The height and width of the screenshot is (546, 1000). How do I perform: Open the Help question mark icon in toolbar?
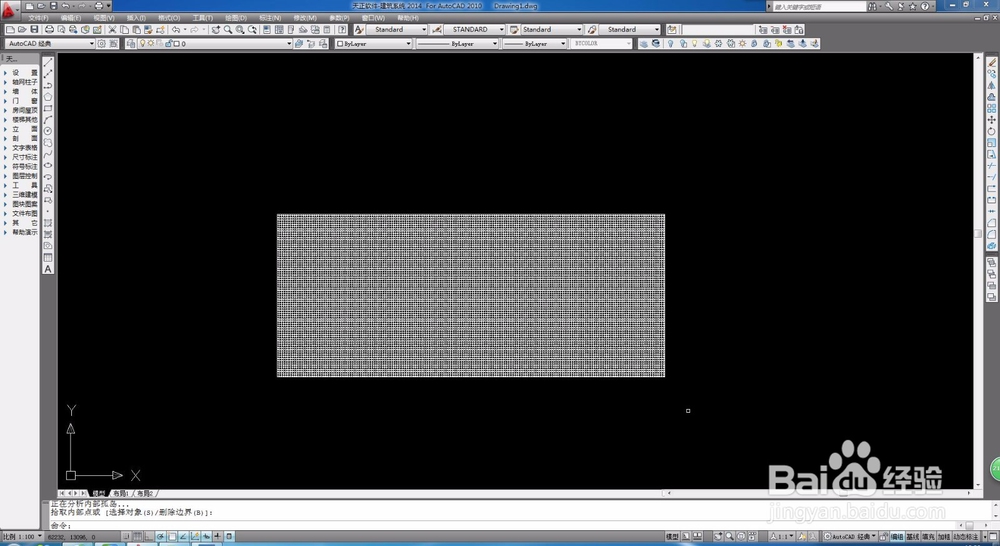(x=342, y=29)
